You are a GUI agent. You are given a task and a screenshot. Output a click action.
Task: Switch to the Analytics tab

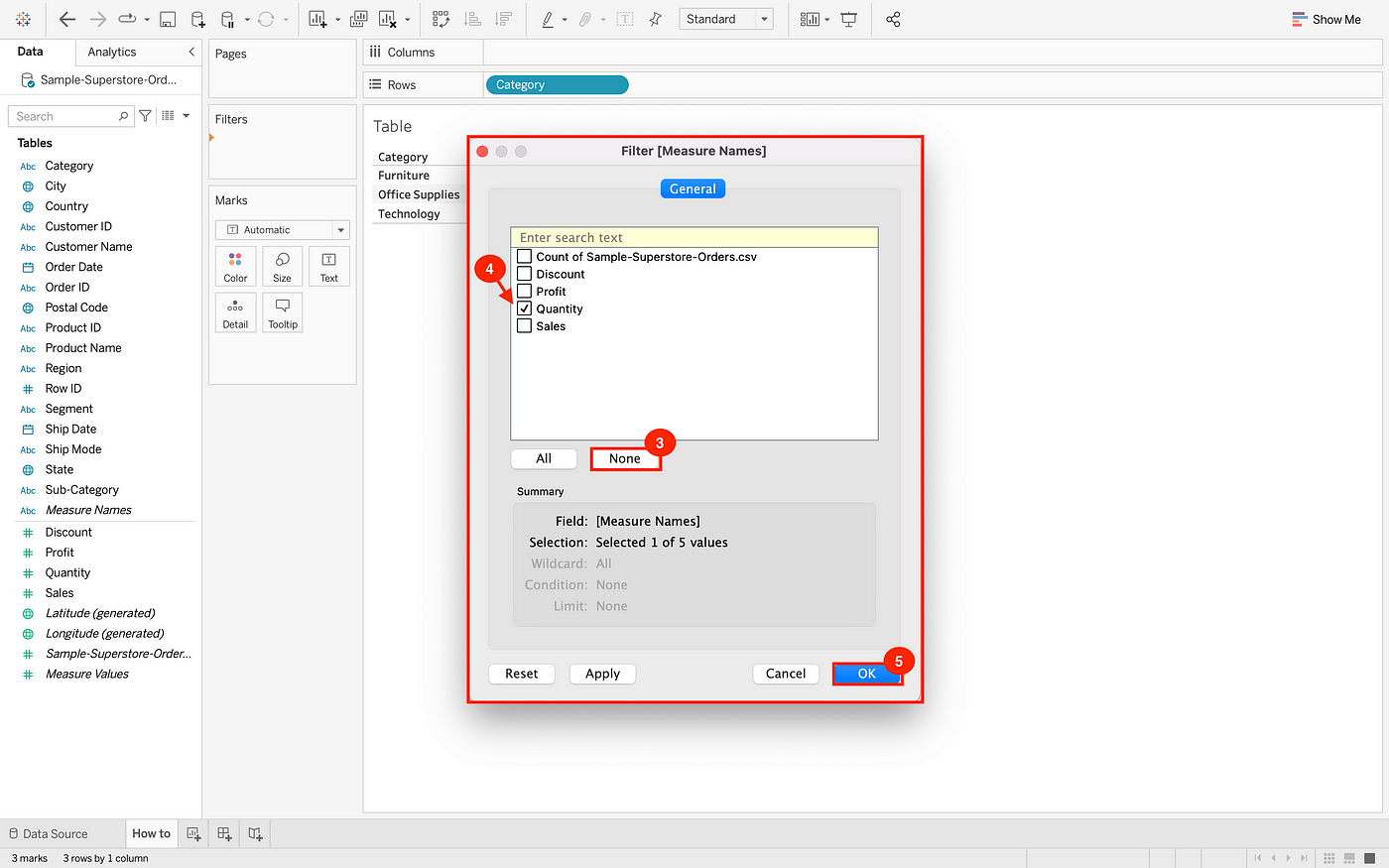point(112,52)
